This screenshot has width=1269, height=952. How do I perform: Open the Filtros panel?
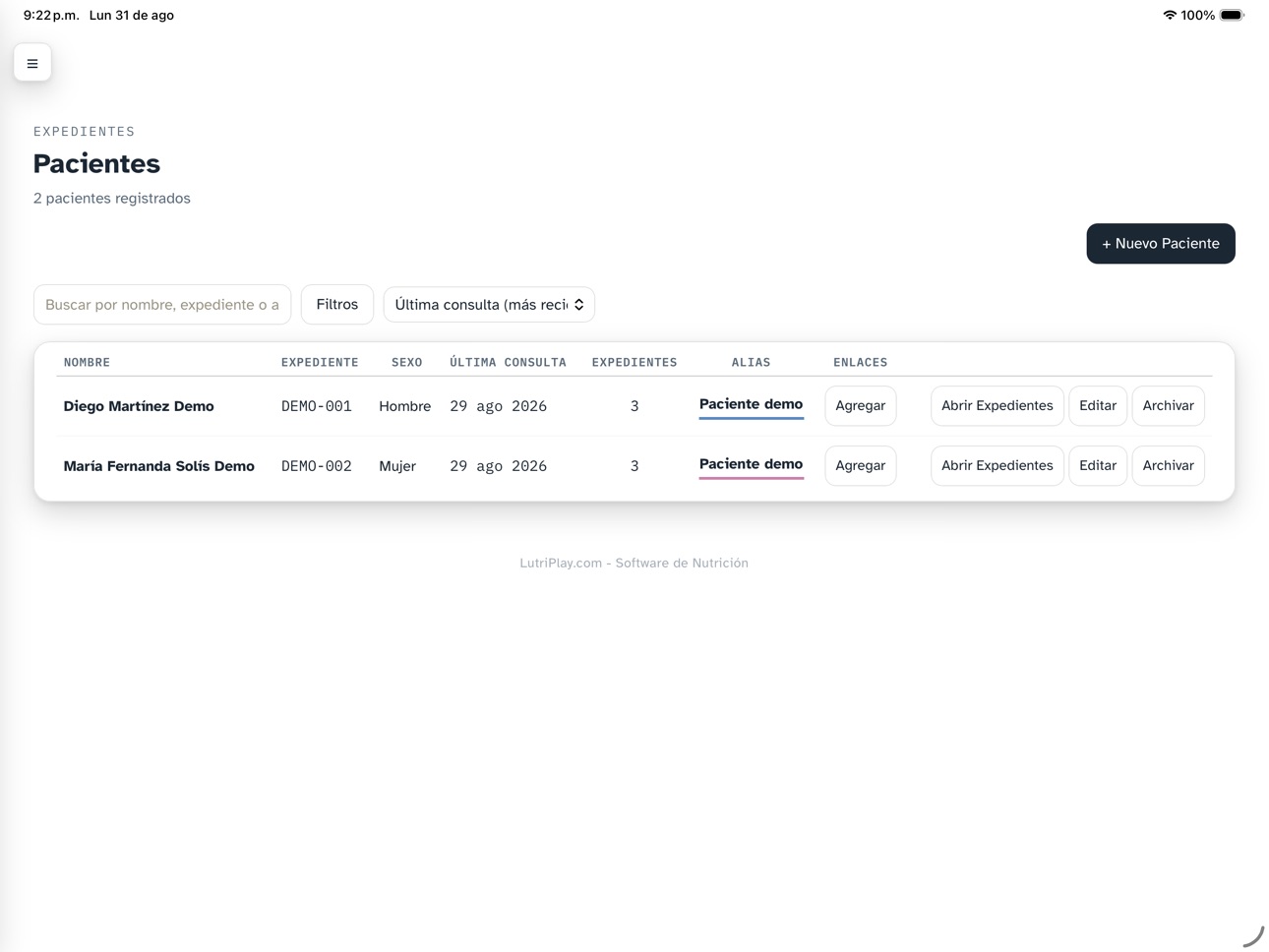tap(337, 305)
